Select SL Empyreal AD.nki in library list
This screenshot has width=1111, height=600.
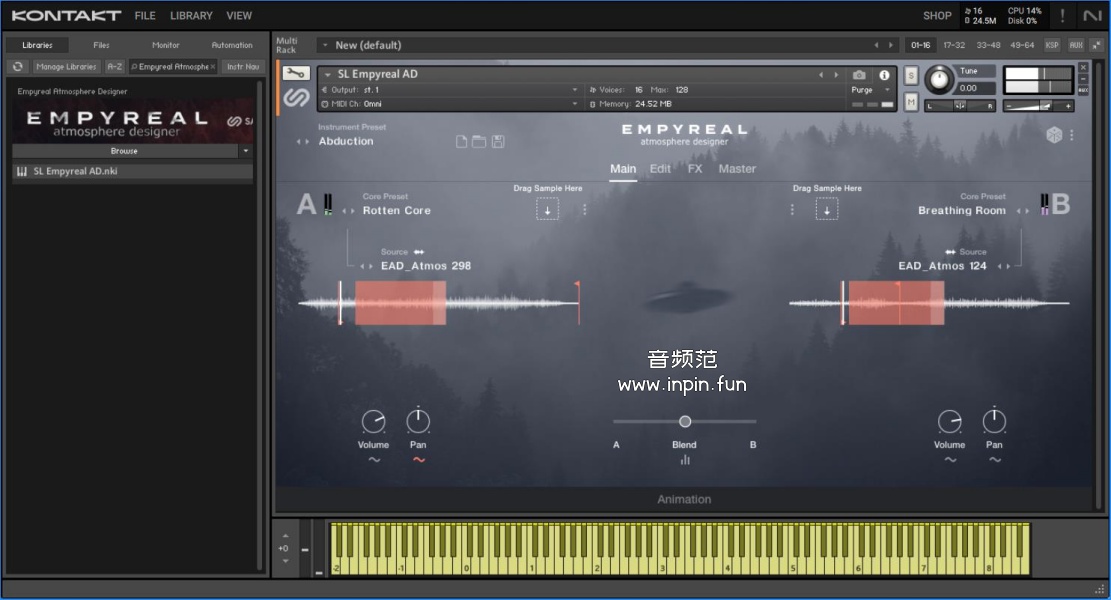[x=132, y=171]
